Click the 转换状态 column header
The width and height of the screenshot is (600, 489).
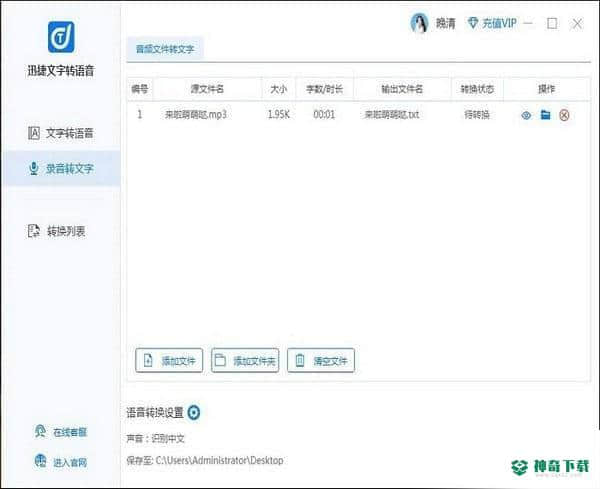click(477, 89)
